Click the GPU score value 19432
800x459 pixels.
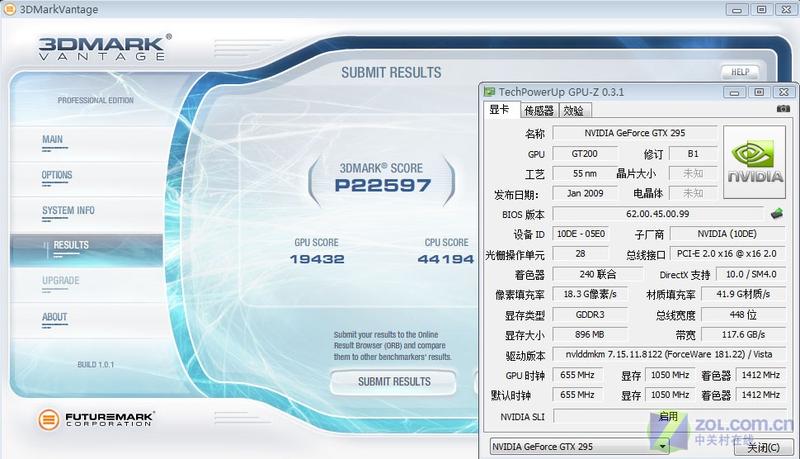317,259
